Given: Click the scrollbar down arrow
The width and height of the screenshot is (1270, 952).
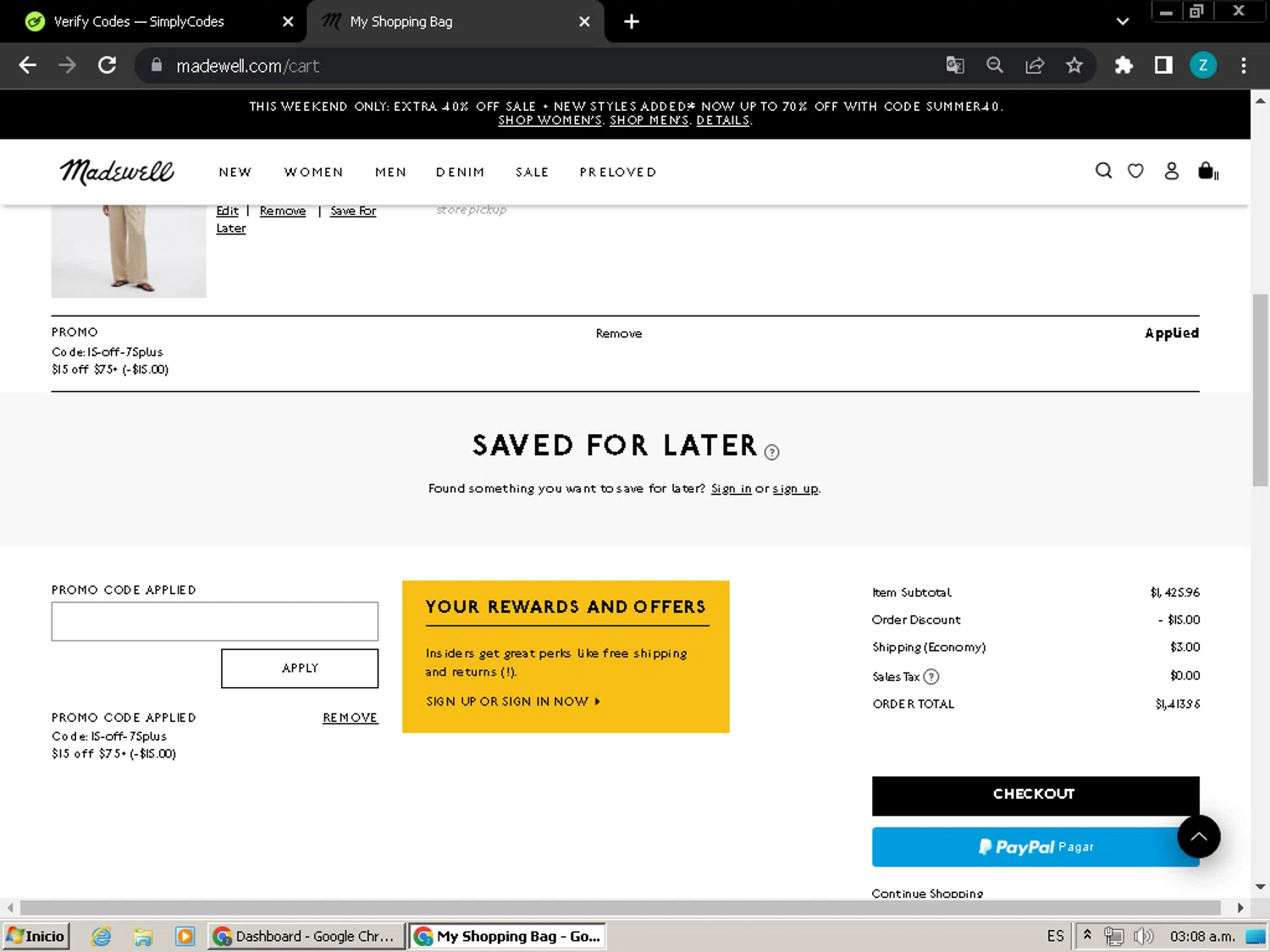Looking at the screenshot, I should point(1261,887).
